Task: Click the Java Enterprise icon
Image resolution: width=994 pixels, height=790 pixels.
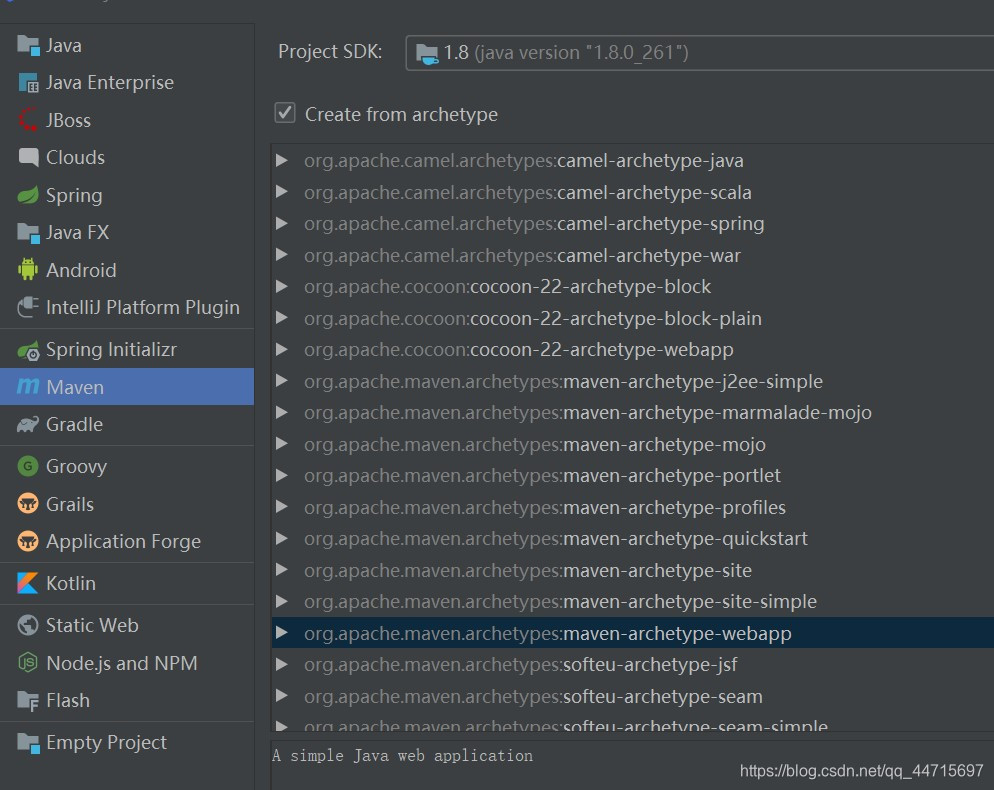Action: pyautogui.click(x=28, y=83)
